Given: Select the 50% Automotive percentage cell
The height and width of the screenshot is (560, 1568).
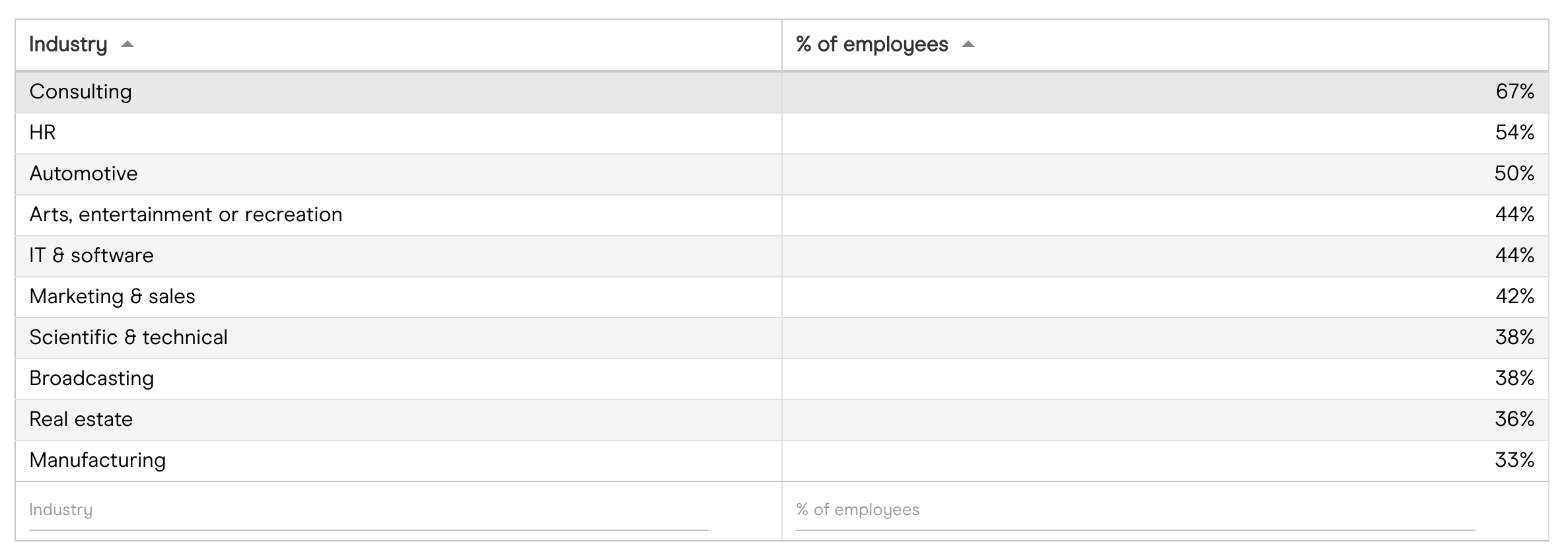Looking at the screenshot, I should [1515, 174].
